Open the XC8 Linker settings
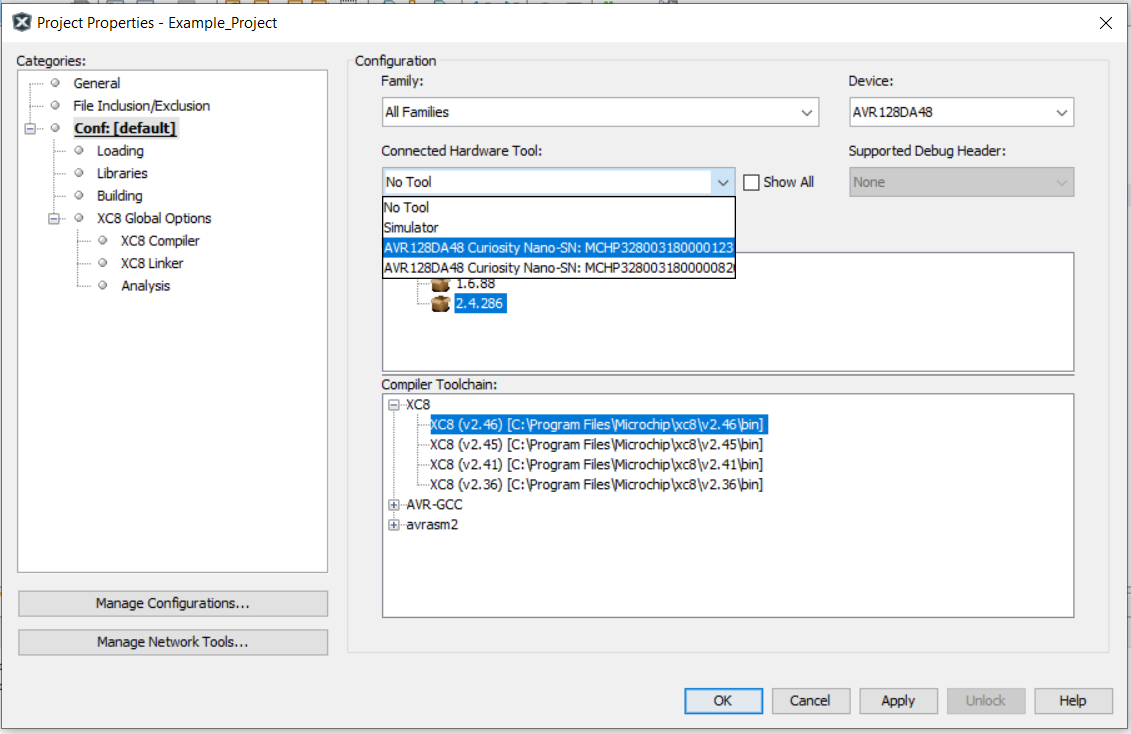Screen dimensions: 1131x734 152,263
